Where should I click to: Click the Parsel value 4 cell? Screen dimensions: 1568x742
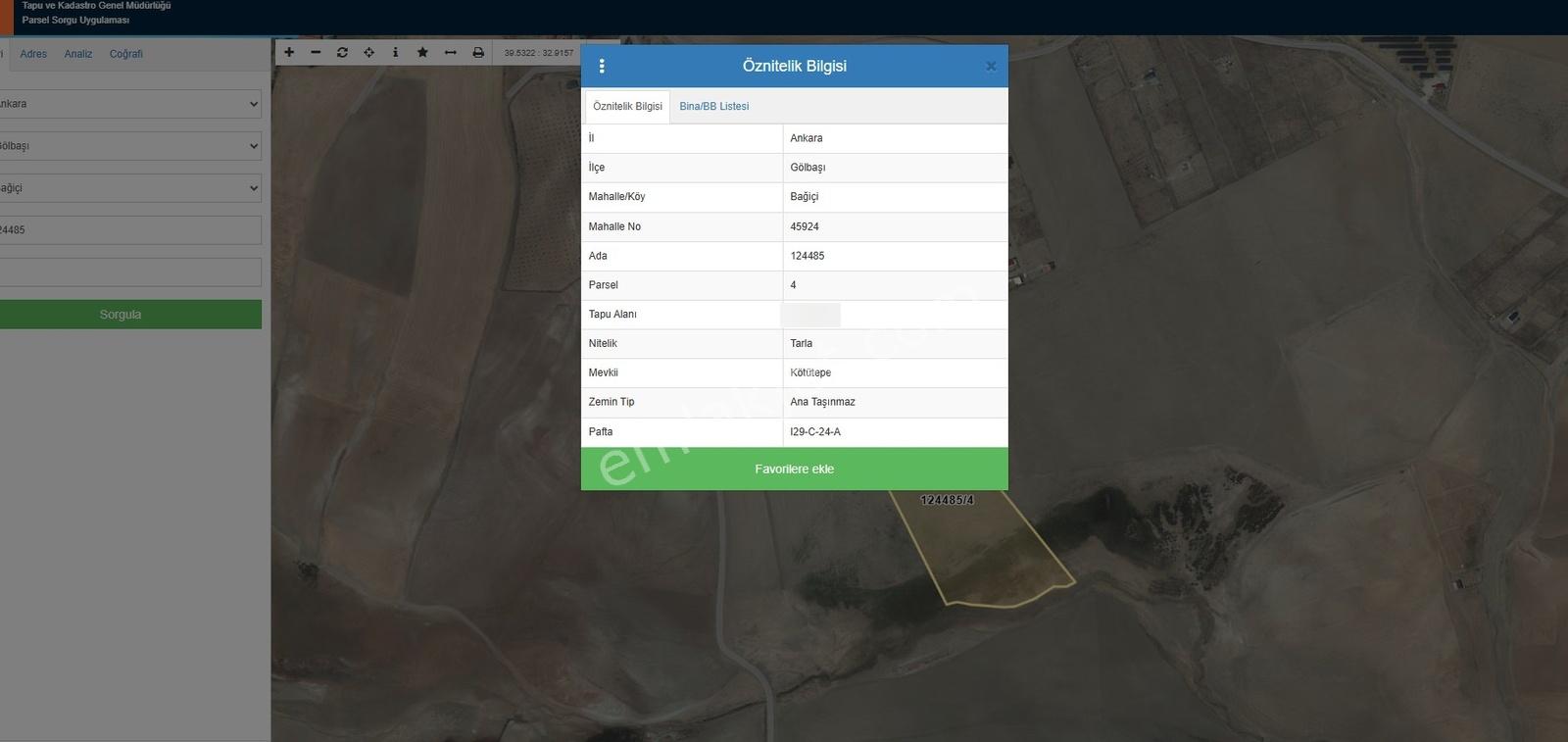(x=896, y=285)
